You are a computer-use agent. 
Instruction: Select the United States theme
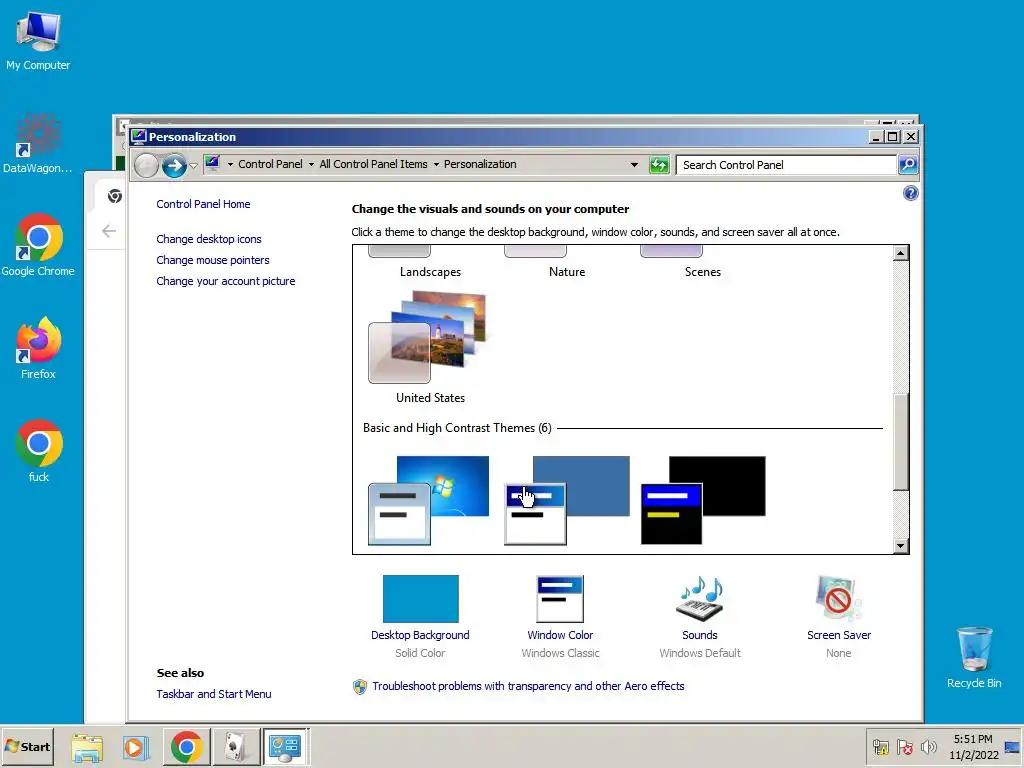click(x=429, y=347)
